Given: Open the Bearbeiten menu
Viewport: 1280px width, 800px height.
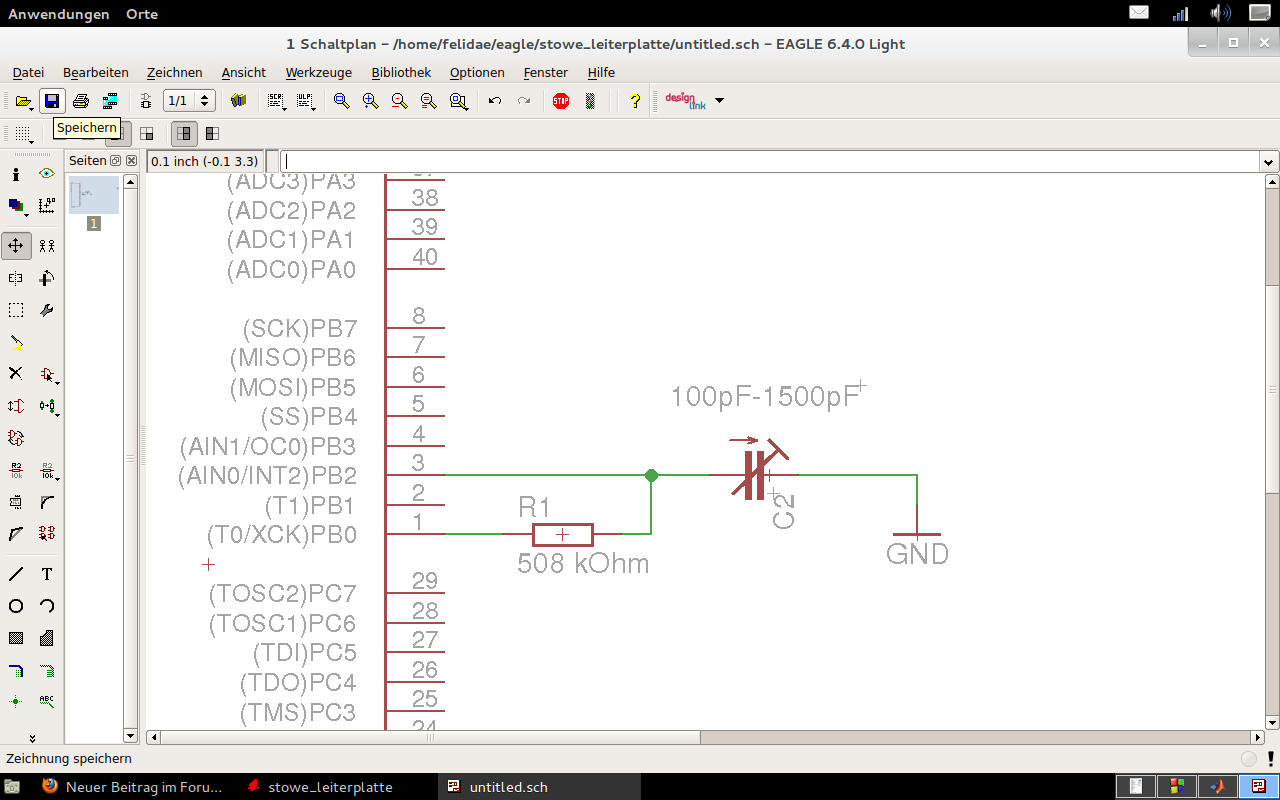Looking at the screenshot, I should 96,72.
